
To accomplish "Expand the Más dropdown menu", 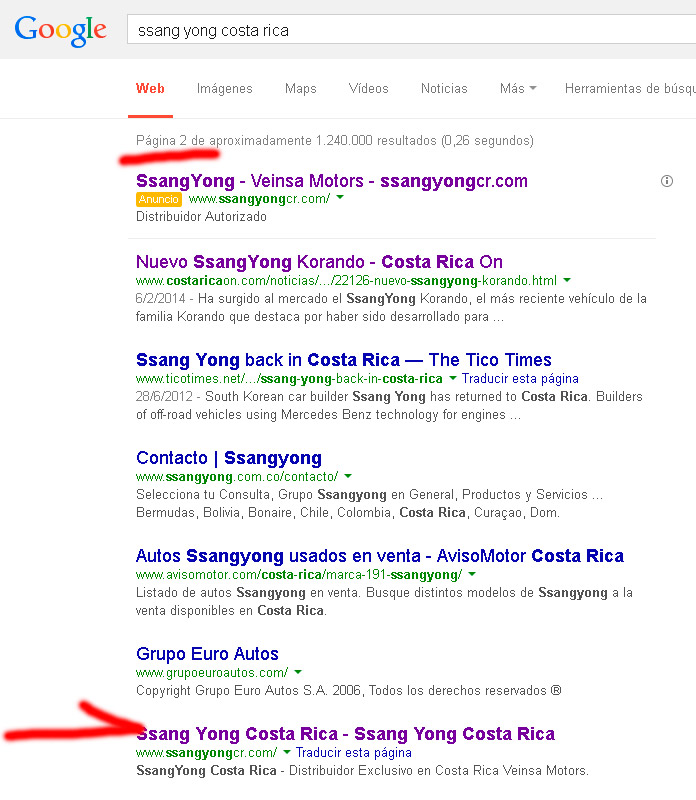I will tap(518, 89).
